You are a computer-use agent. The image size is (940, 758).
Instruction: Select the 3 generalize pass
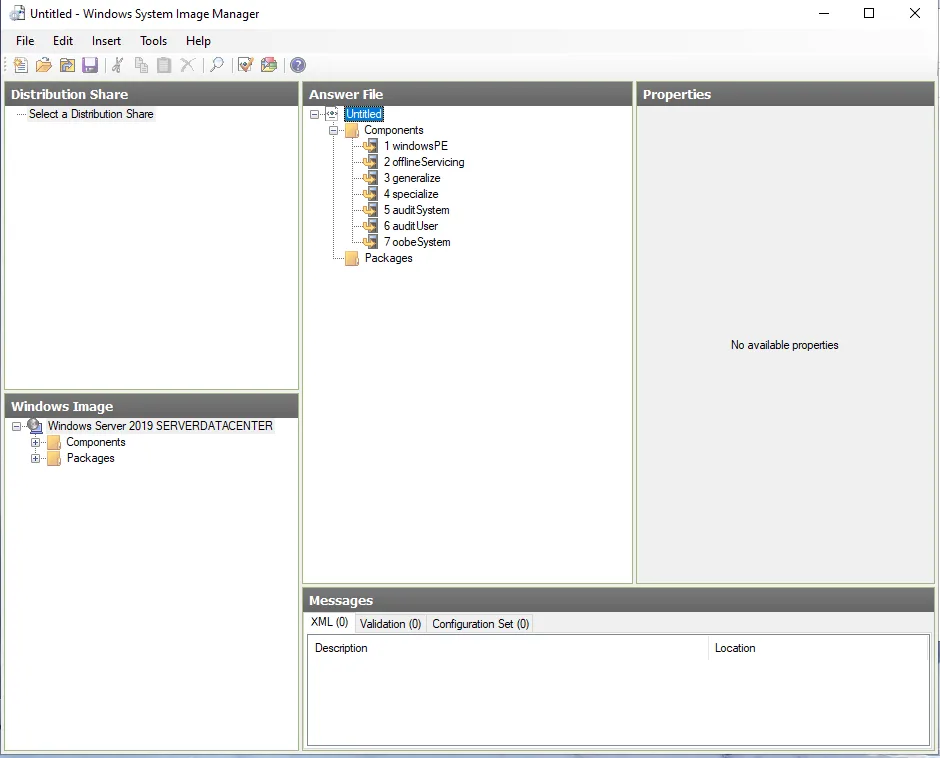coord(412,178)
